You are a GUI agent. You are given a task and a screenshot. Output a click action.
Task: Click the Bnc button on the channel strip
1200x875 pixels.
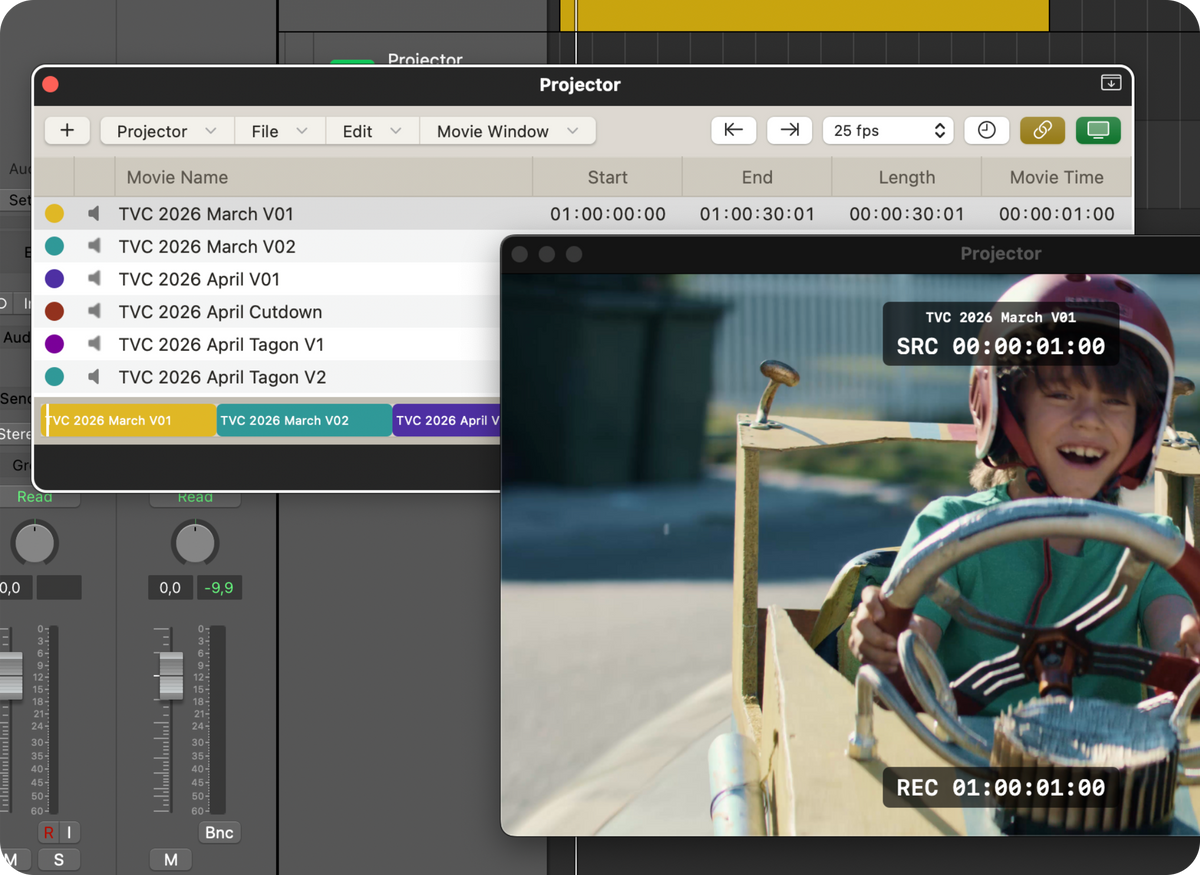[x=219, y=832]
